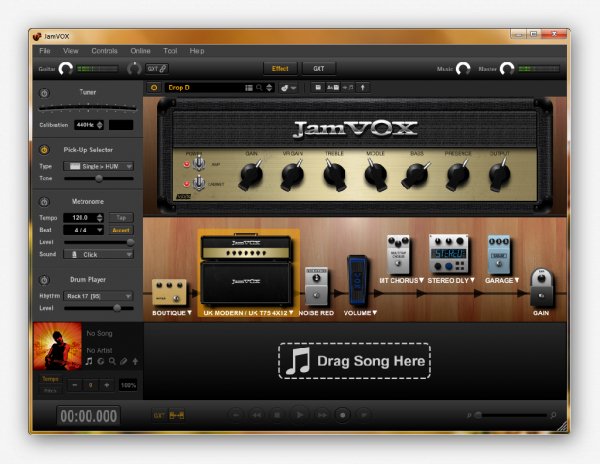The height and width of the screenshot is (464, 600).
Task: Switch to the Effect view button
Action: click(x=280, y=68)
